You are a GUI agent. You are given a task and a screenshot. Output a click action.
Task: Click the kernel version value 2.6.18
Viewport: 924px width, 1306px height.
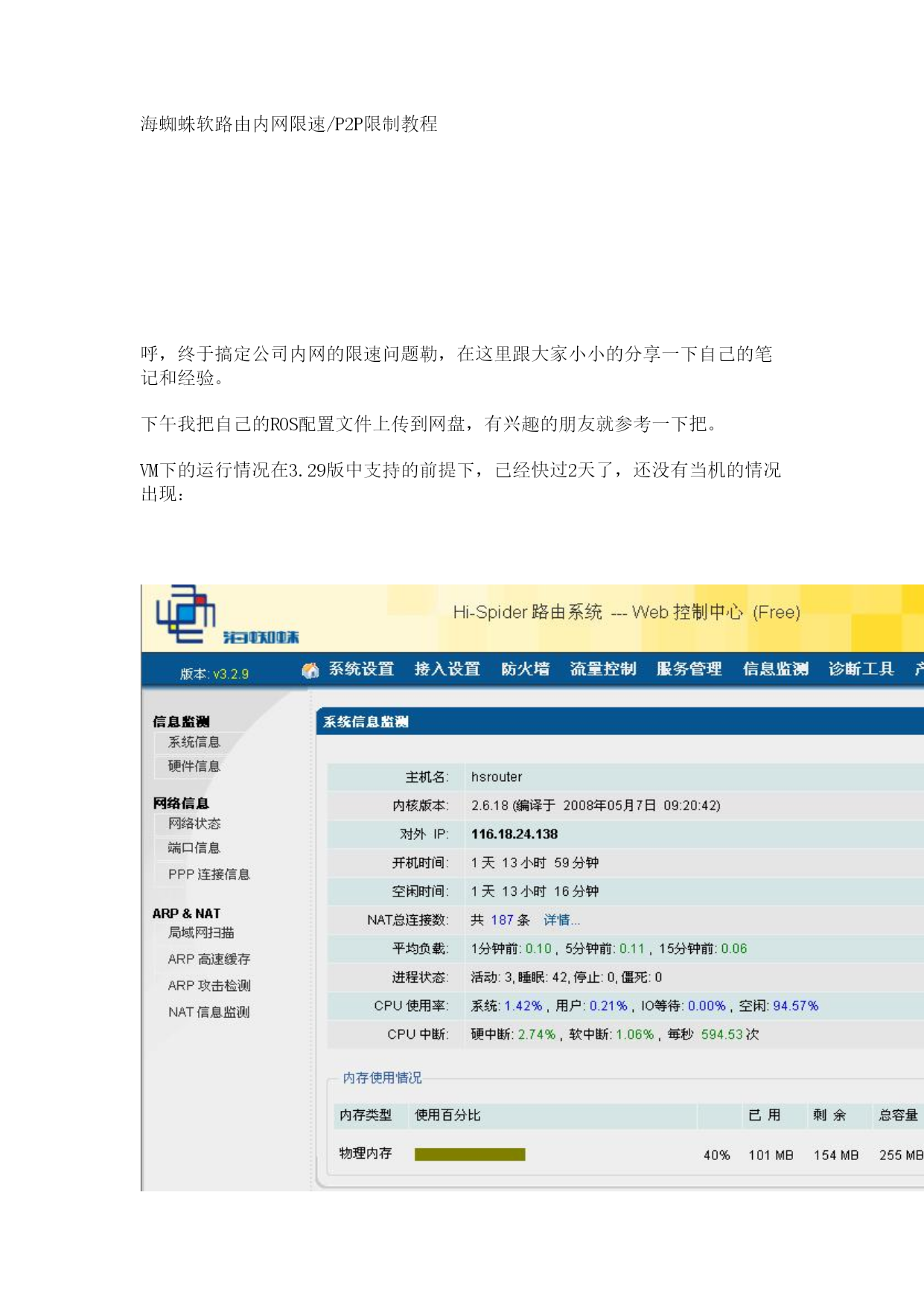tap(490, 806)
